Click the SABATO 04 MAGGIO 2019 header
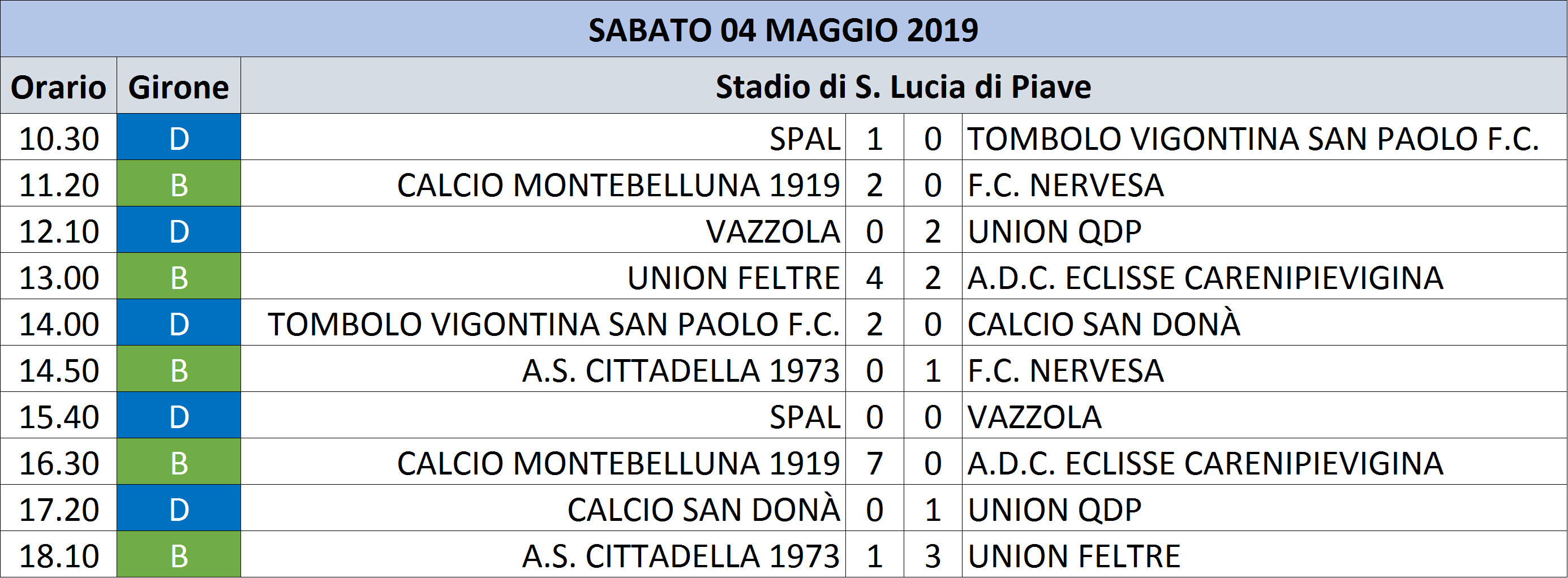1568x578 pixels. click(x=783, y=29)
